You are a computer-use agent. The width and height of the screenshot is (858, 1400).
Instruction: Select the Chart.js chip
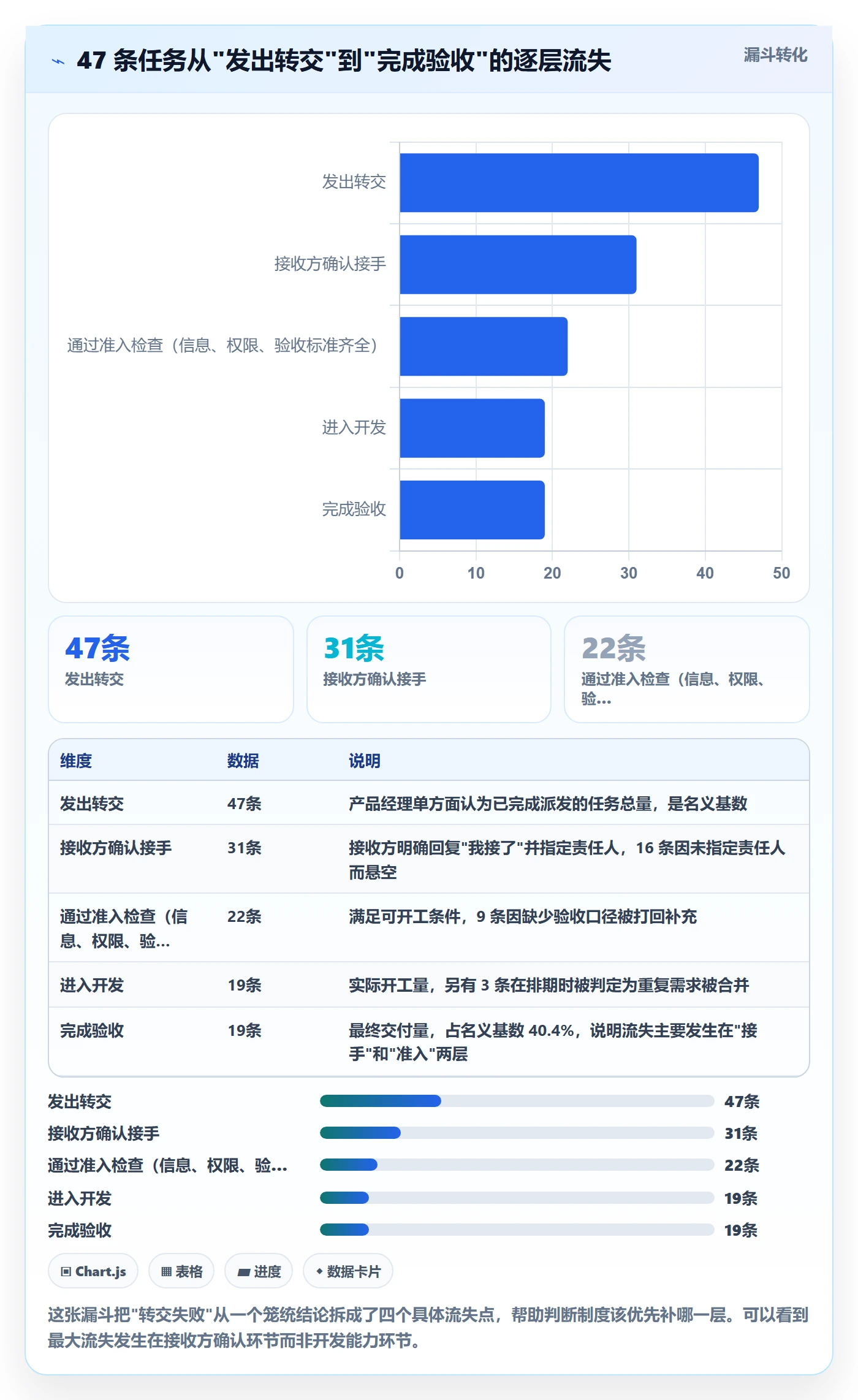click(x=93, y=1271)
